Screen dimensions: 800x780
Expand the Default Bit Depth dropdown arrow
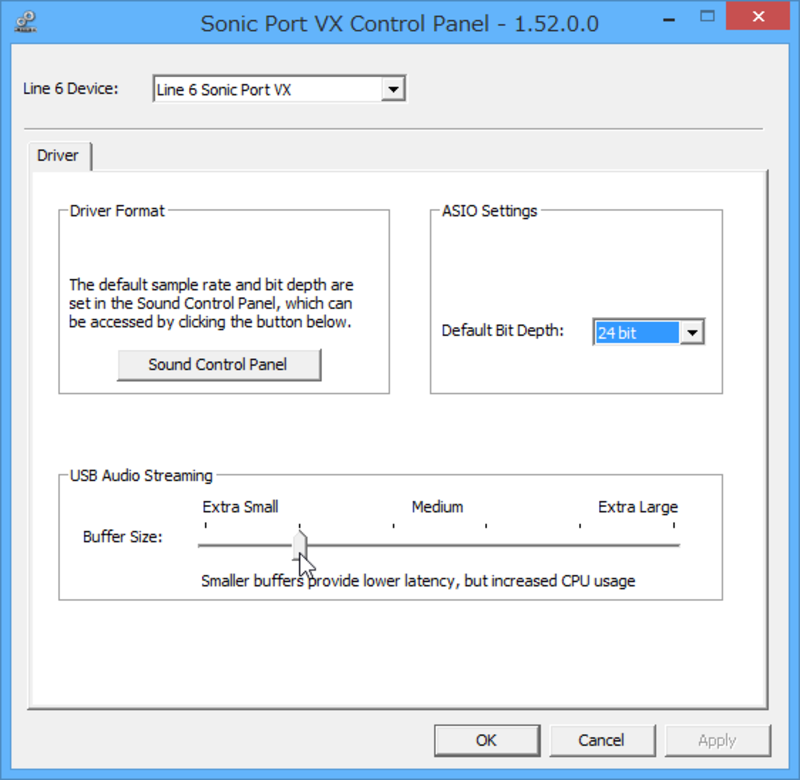pos(692,333)
